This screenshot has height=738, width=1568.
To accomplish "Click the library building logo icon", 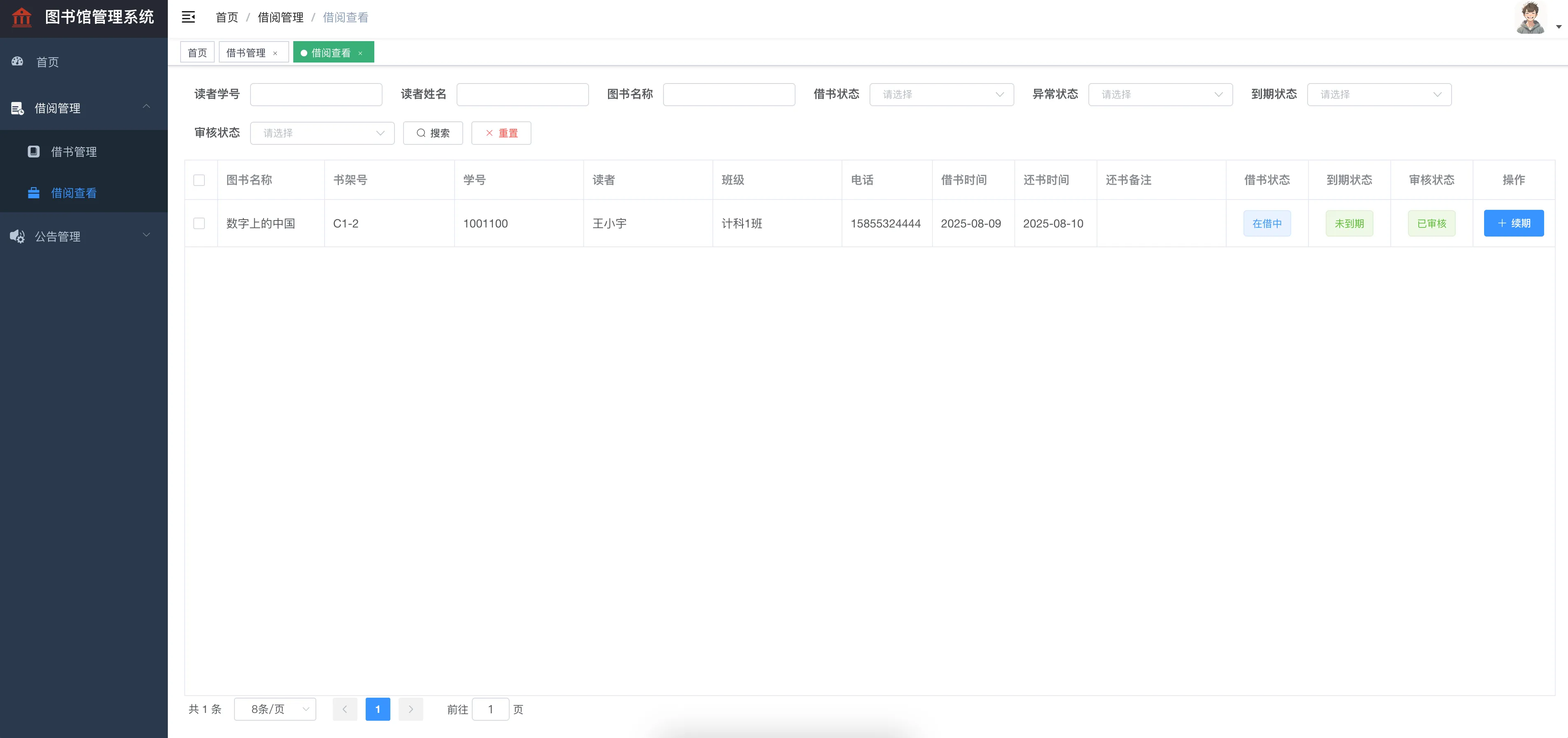I will tap(21, 17).
